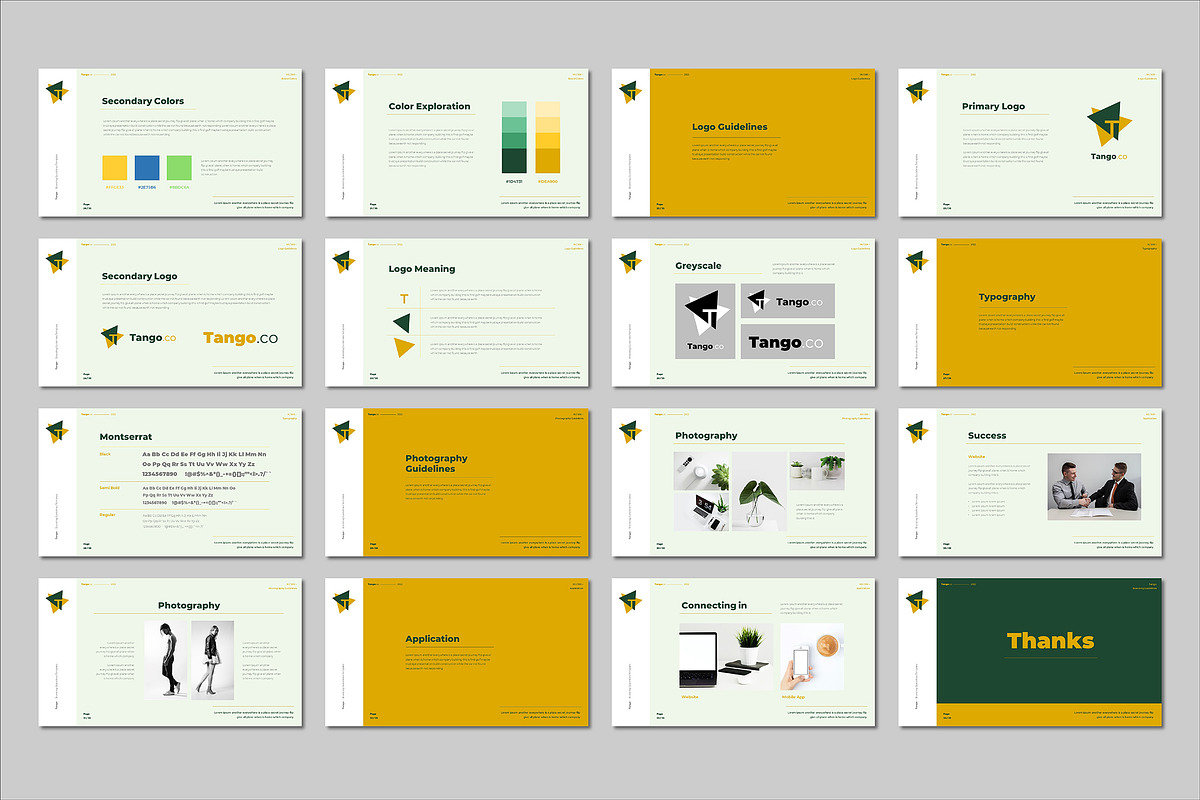Click the phone in hand photo on Connecting in slide
The height and width of the screenshot is (800, 1200).
point(812,657)
